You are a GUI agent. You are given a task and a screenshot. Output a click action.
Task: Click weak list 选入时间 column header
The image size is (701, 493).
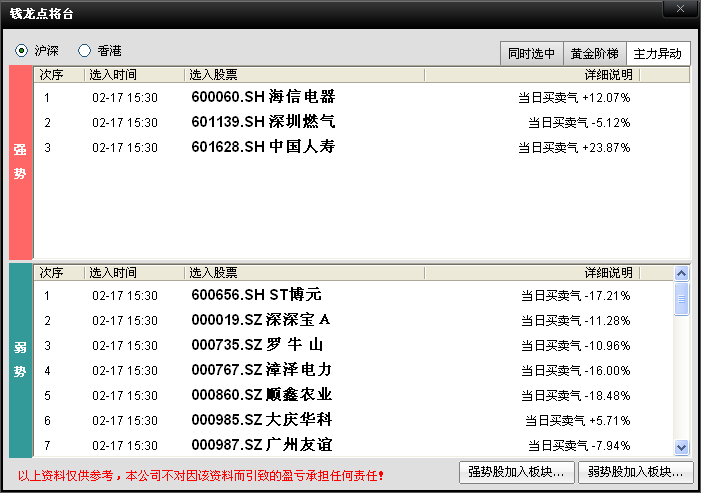click(134, 273)
